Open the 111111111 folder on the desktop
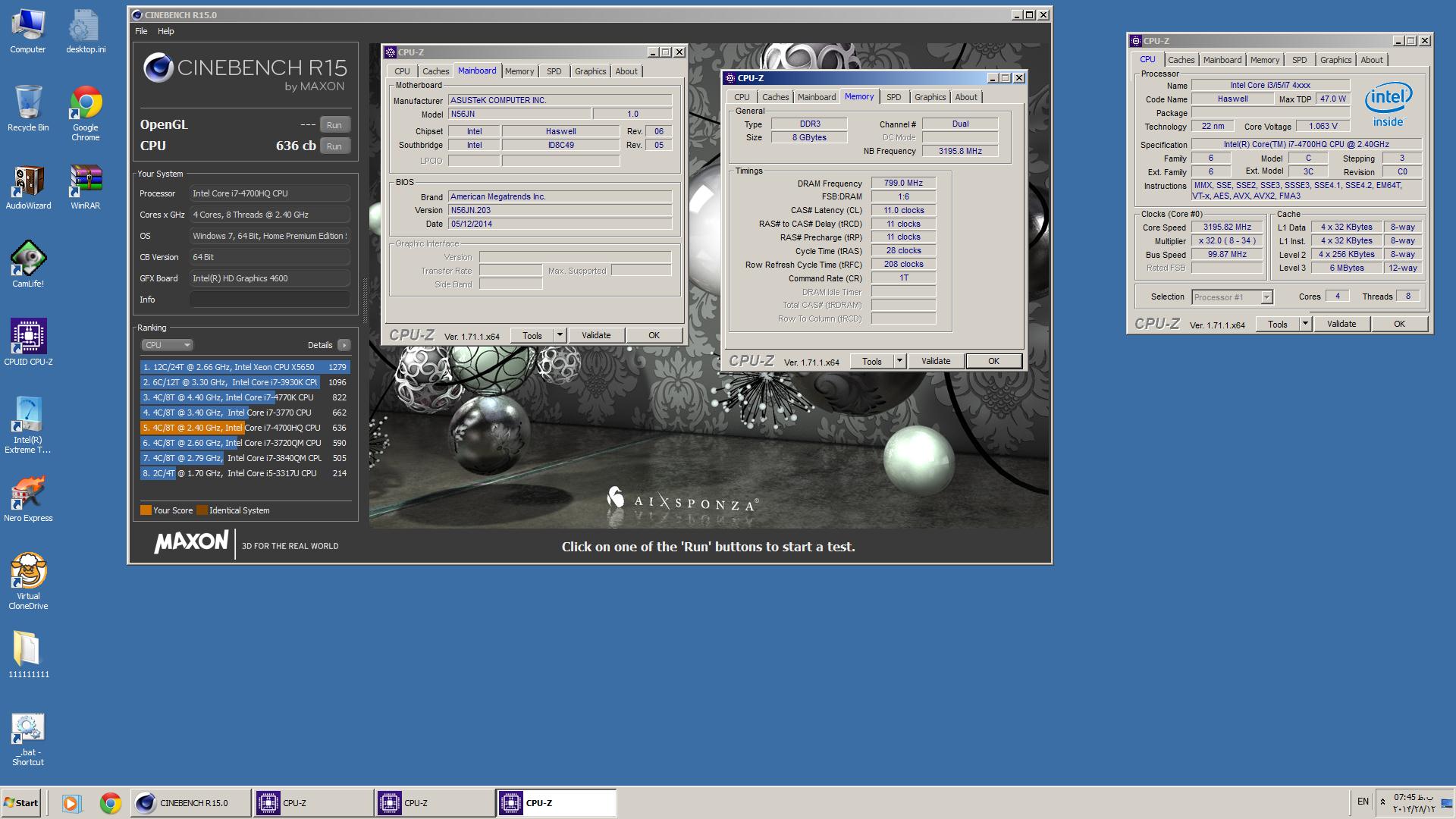Image resolution: width=1456 pixels, height=819 pixels. pyautogui.click(x=28, y=654)
